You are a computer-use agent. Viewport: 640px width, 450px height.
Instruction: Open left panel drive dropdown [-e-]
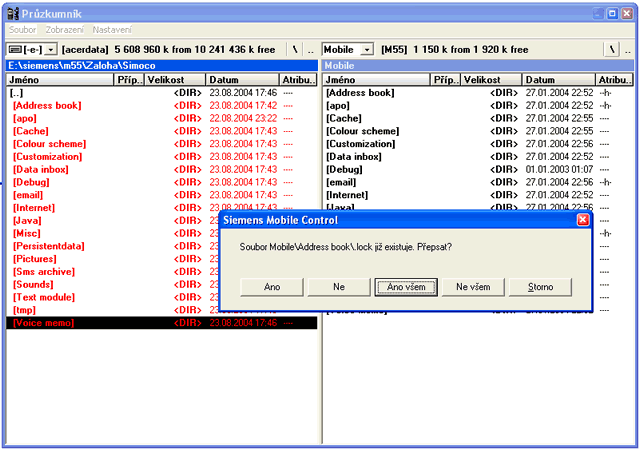point(51,49)
